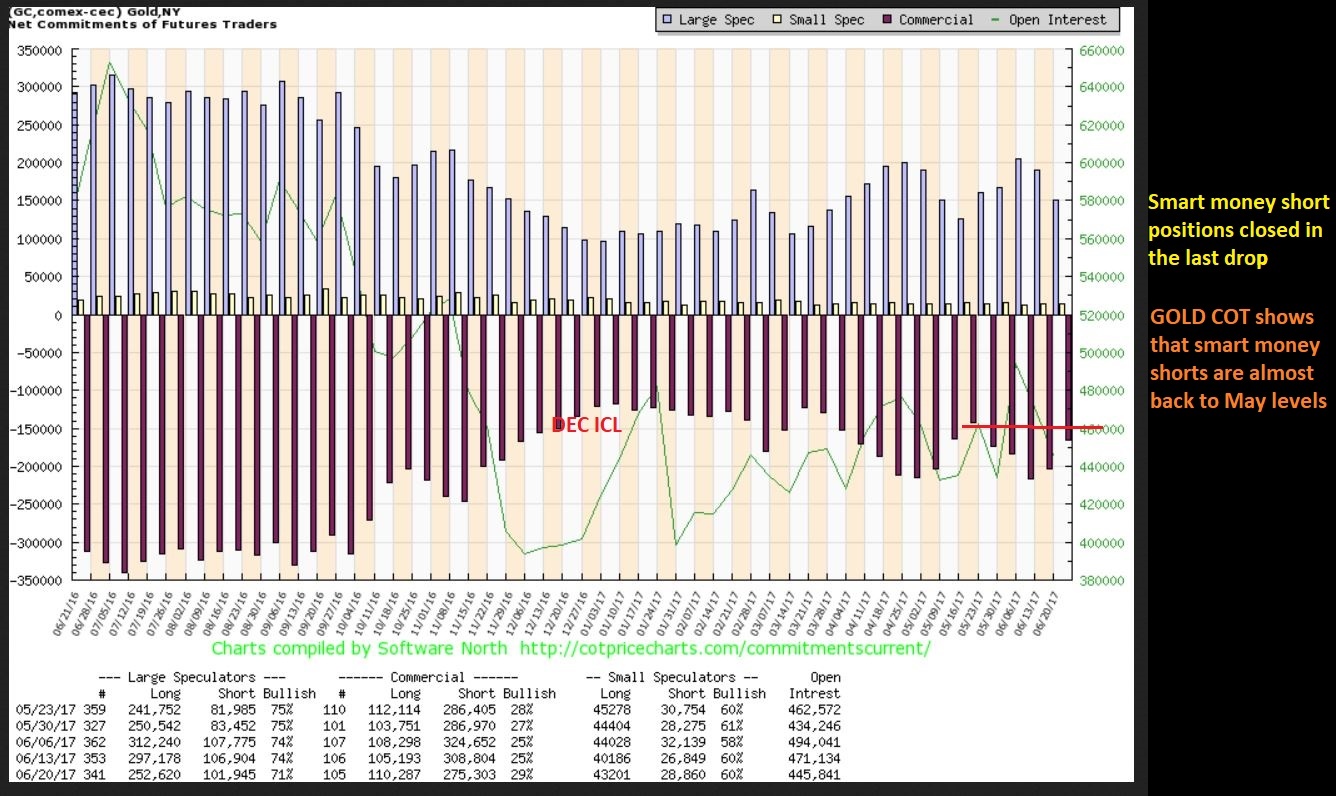
Task: Click the red horizontal May level line
Action: click(x=1031, y=427)
